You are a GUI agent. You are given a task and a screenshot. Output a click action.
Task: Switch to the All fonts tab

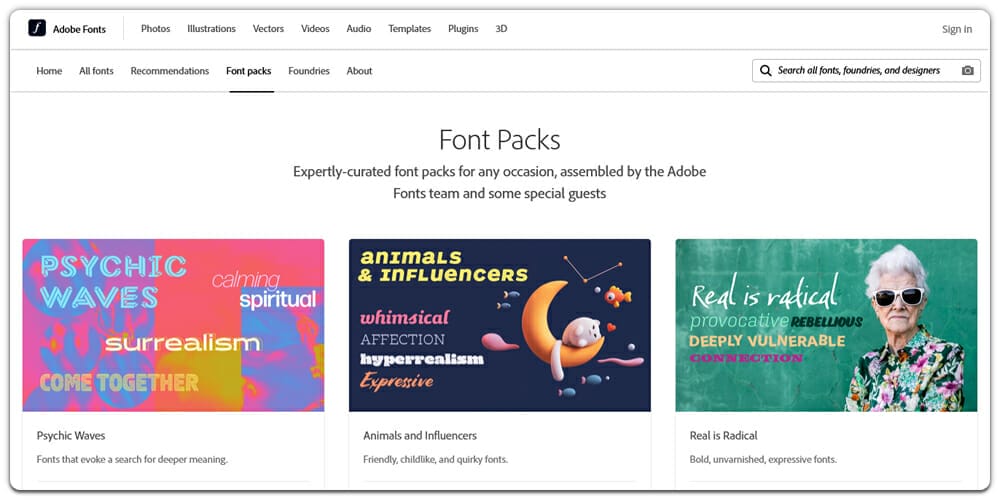[x=96, y=71]
